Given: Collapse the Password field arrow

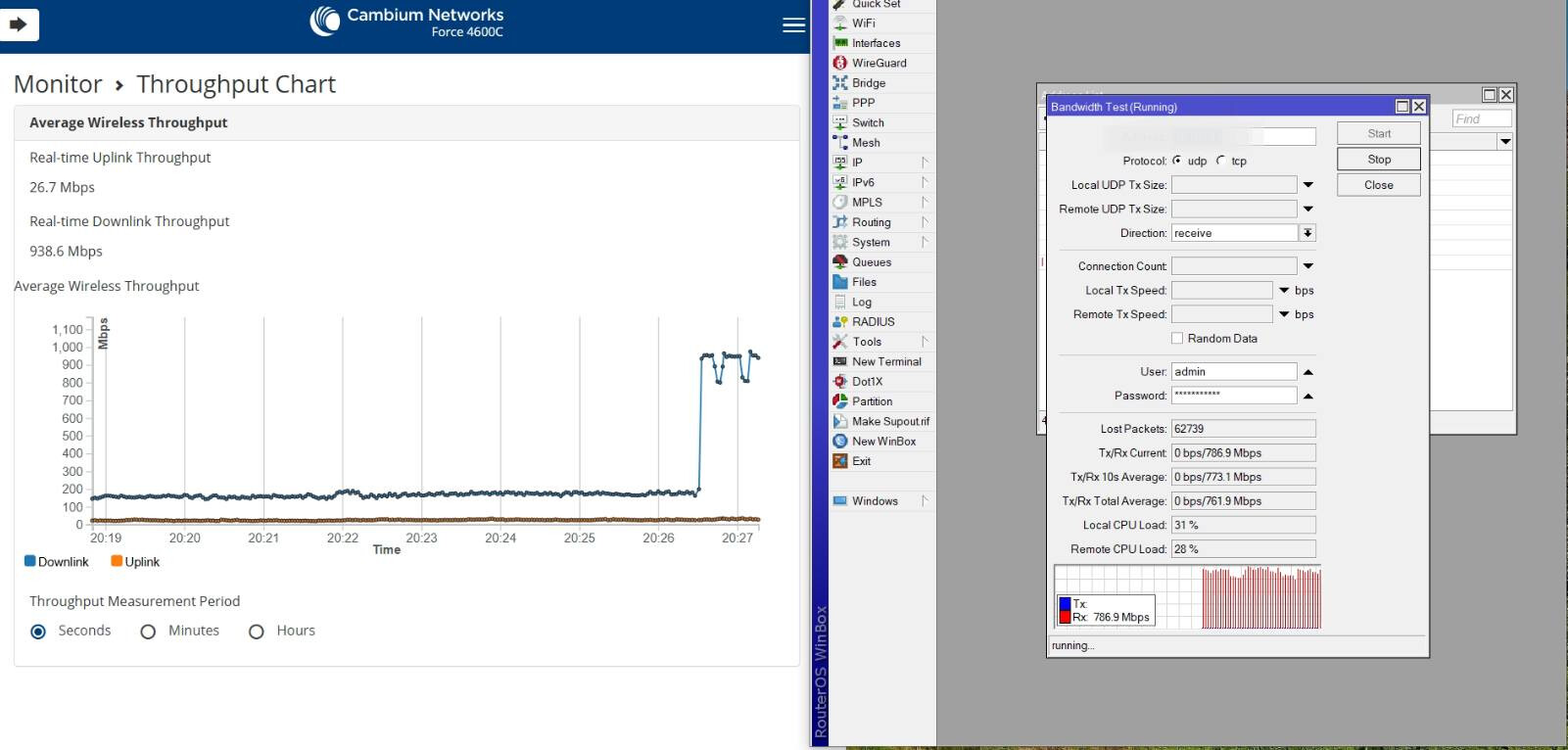Looking at the screenshot, I should pyautogui.click(x=1307, y=396).
